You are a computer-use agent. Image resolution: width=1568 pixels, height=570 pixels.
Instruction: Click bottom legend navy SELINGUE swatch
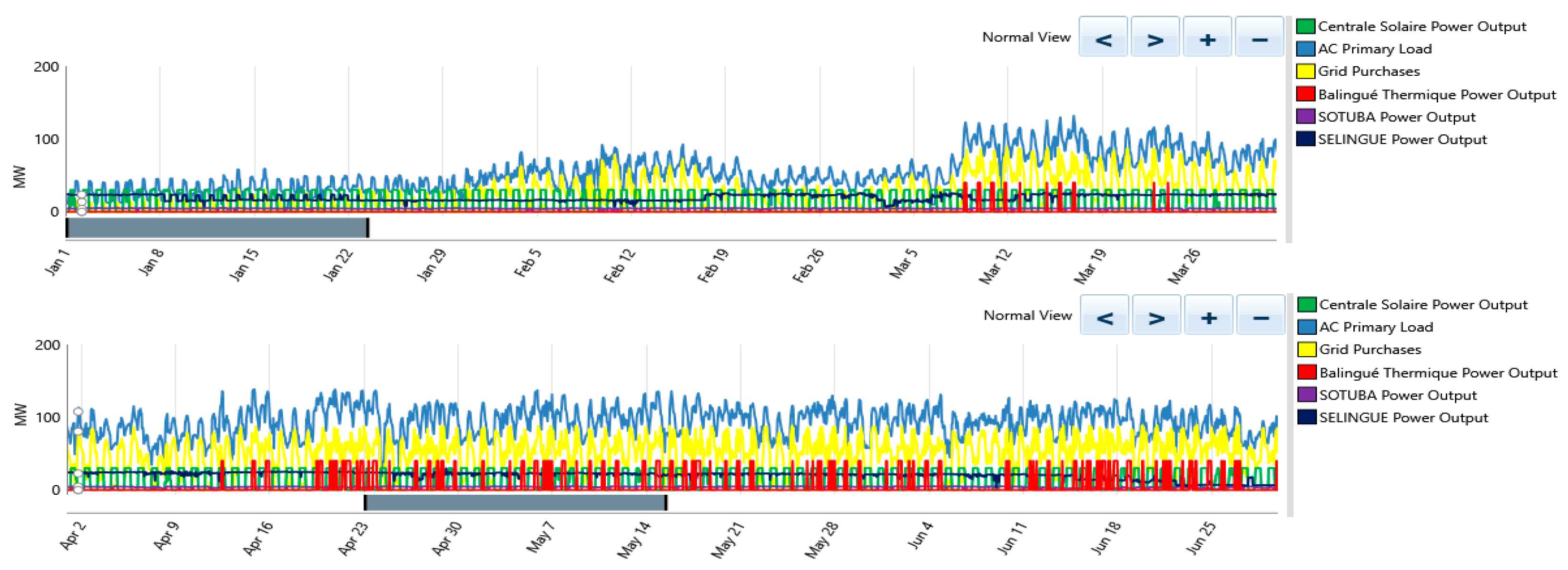(1306, 417)
